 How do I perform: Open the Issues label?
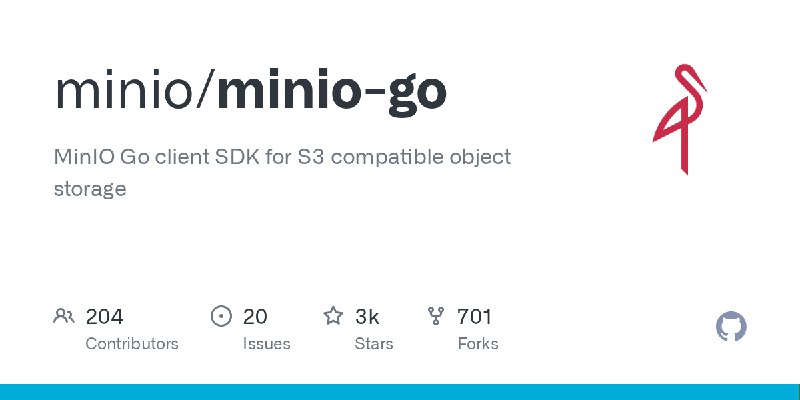tap(266, 343)
